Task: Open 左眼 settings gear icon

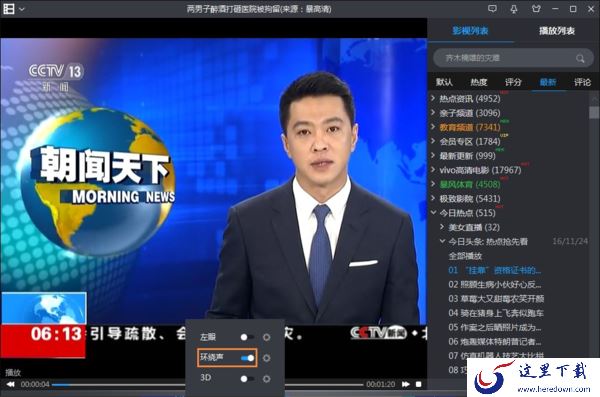Action: 267,337
